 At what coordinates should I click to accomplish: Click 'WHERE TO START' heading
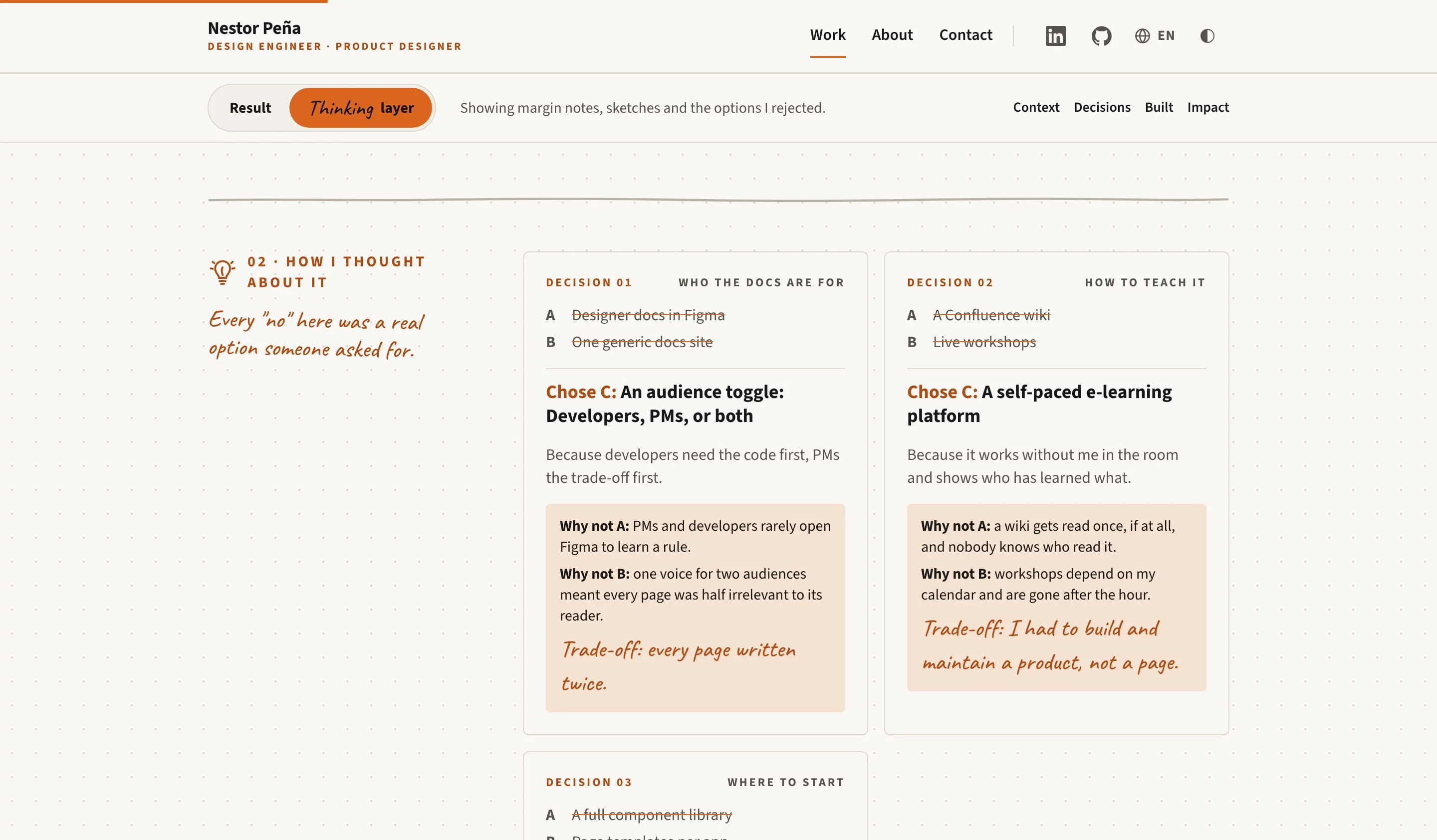786,783
